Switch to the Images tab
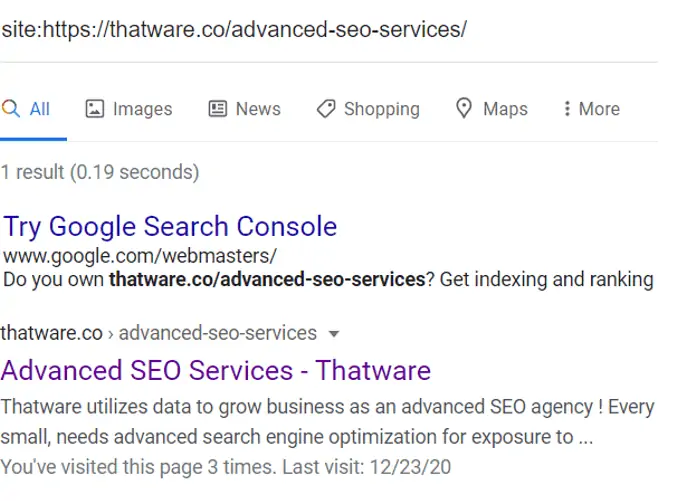Viewport: 700px width, 501px height. click(142, 109)
